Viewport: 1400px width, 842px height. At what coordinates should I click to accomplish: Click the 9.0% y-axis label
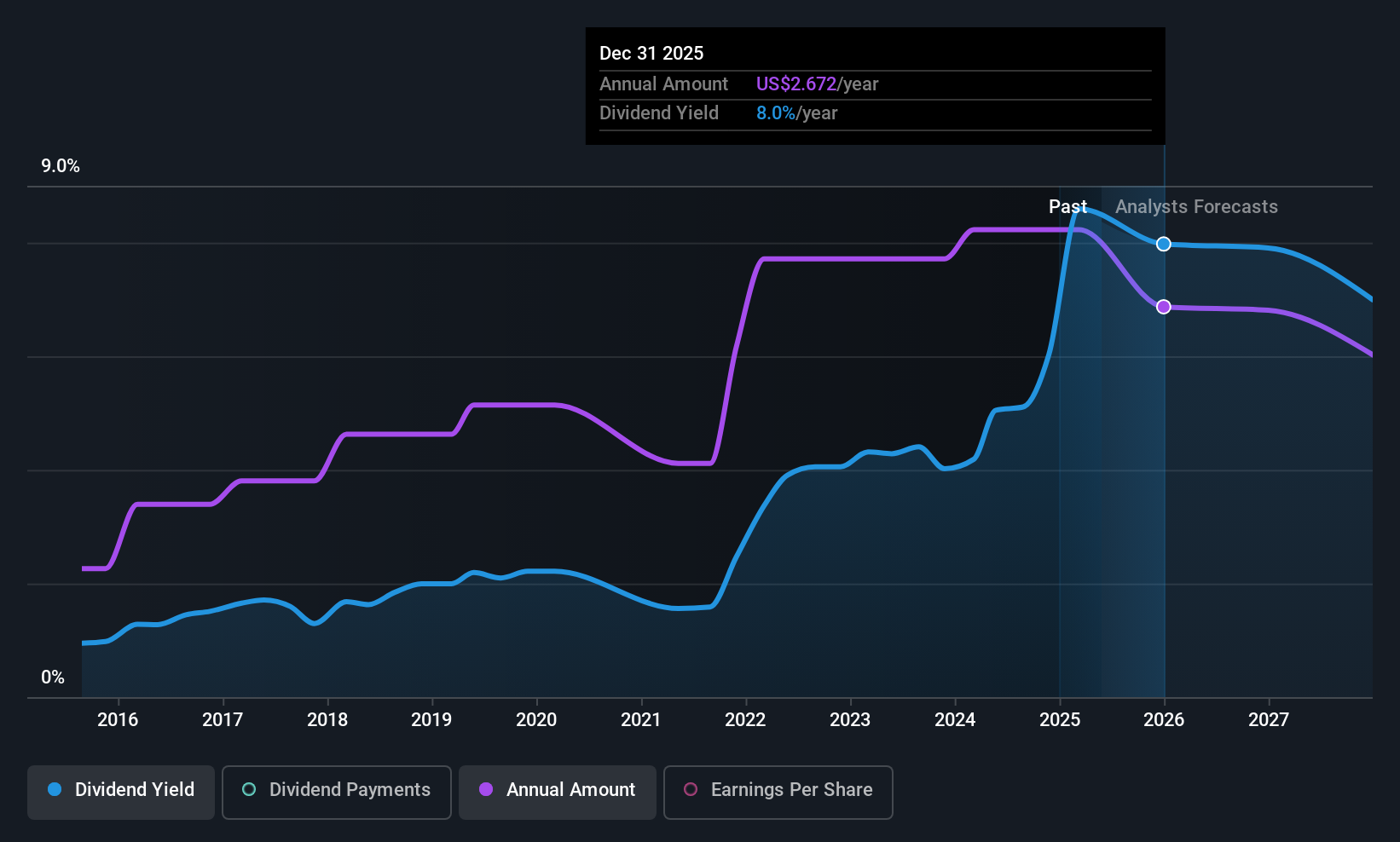[61, 166]
